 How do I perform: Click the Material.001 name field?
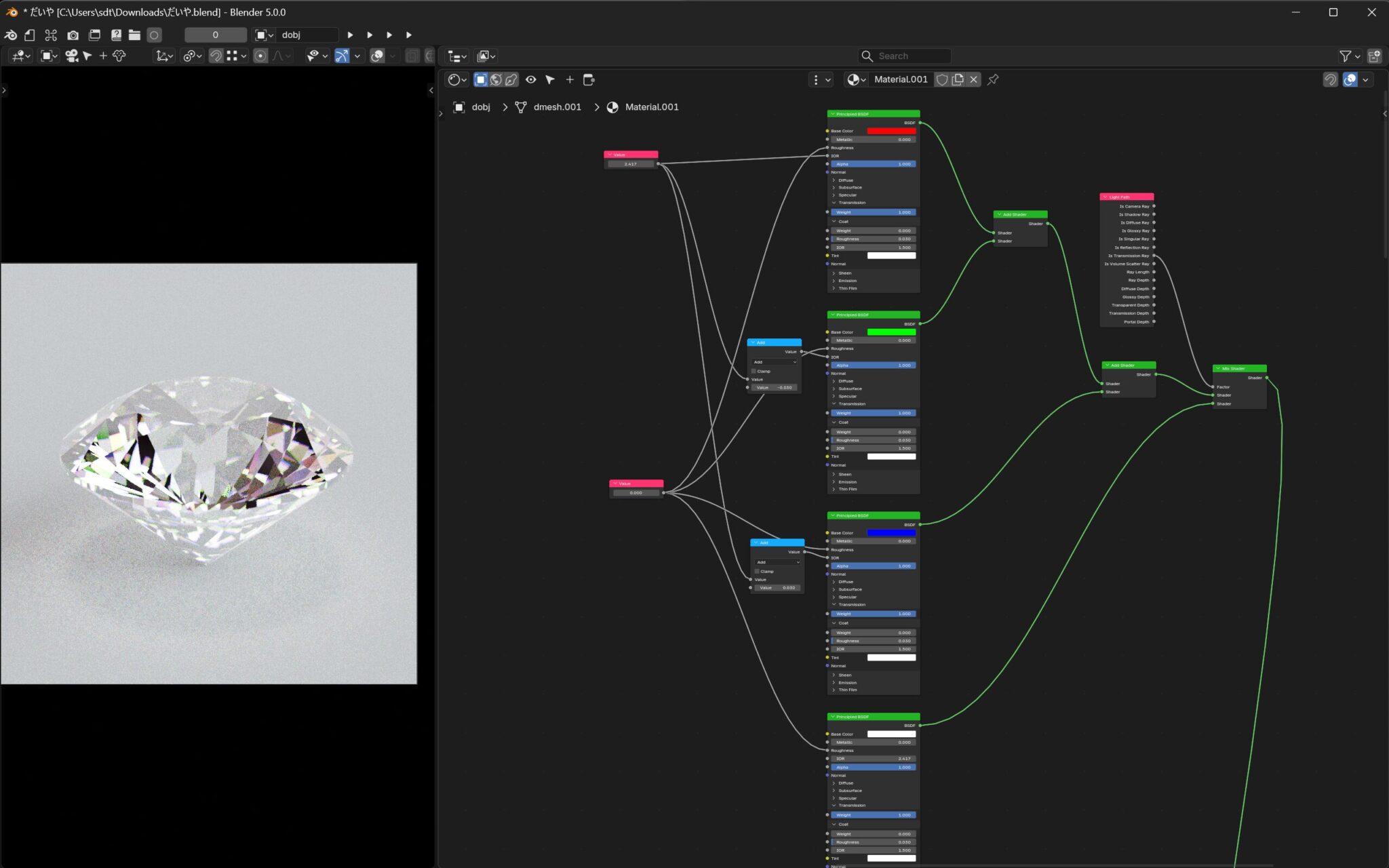pos(901,79)
